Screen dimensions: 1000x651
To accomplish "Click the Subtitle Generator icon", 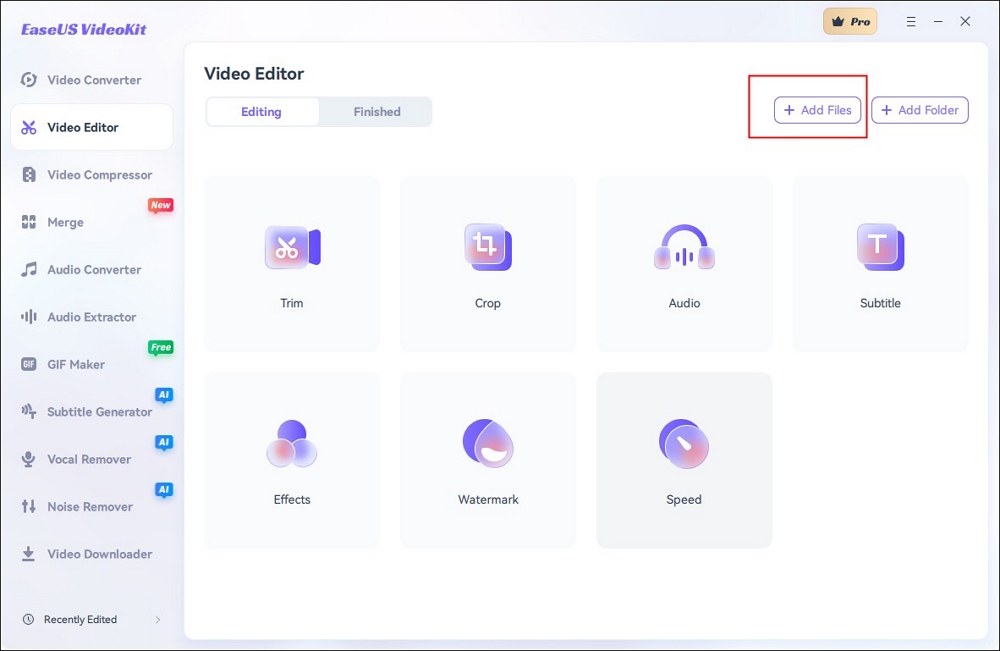I will tap(29, 411).
